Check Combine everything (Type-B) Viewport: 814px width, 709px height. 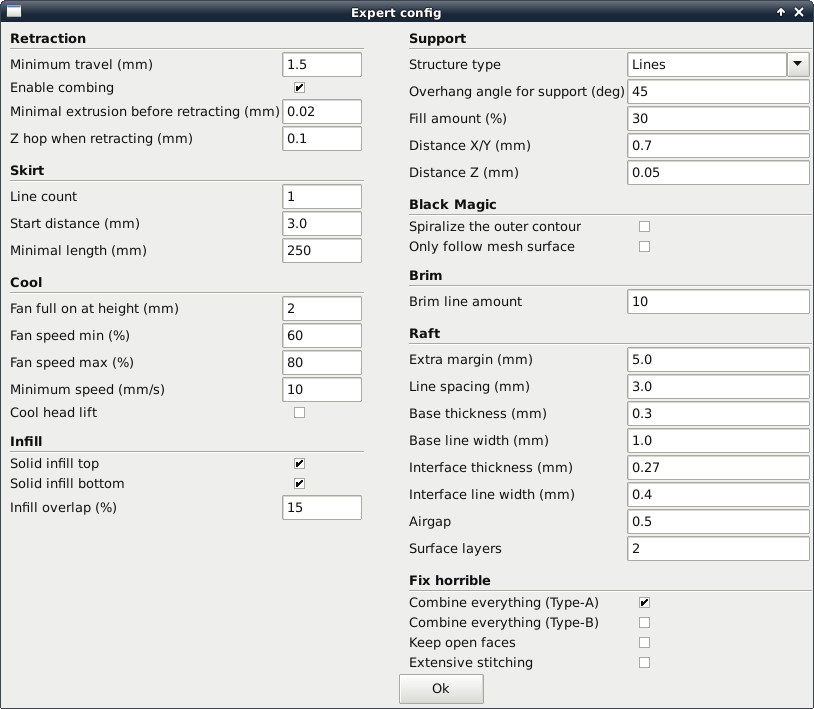click(644, 622)
